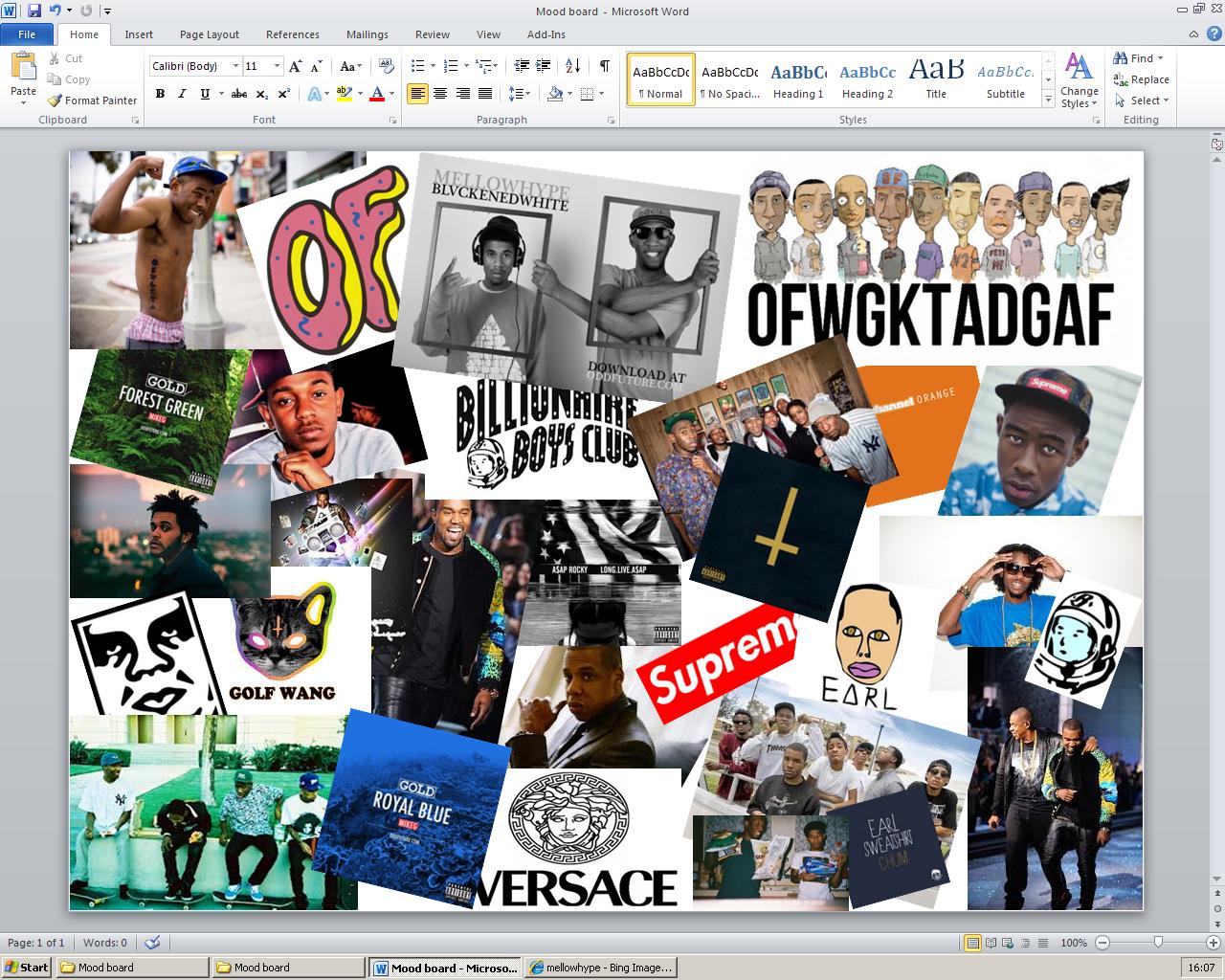Viewport: 1225px width, 980px height.
Task: Click the Start button on taskbar
Action: click(x=26, y=967)
